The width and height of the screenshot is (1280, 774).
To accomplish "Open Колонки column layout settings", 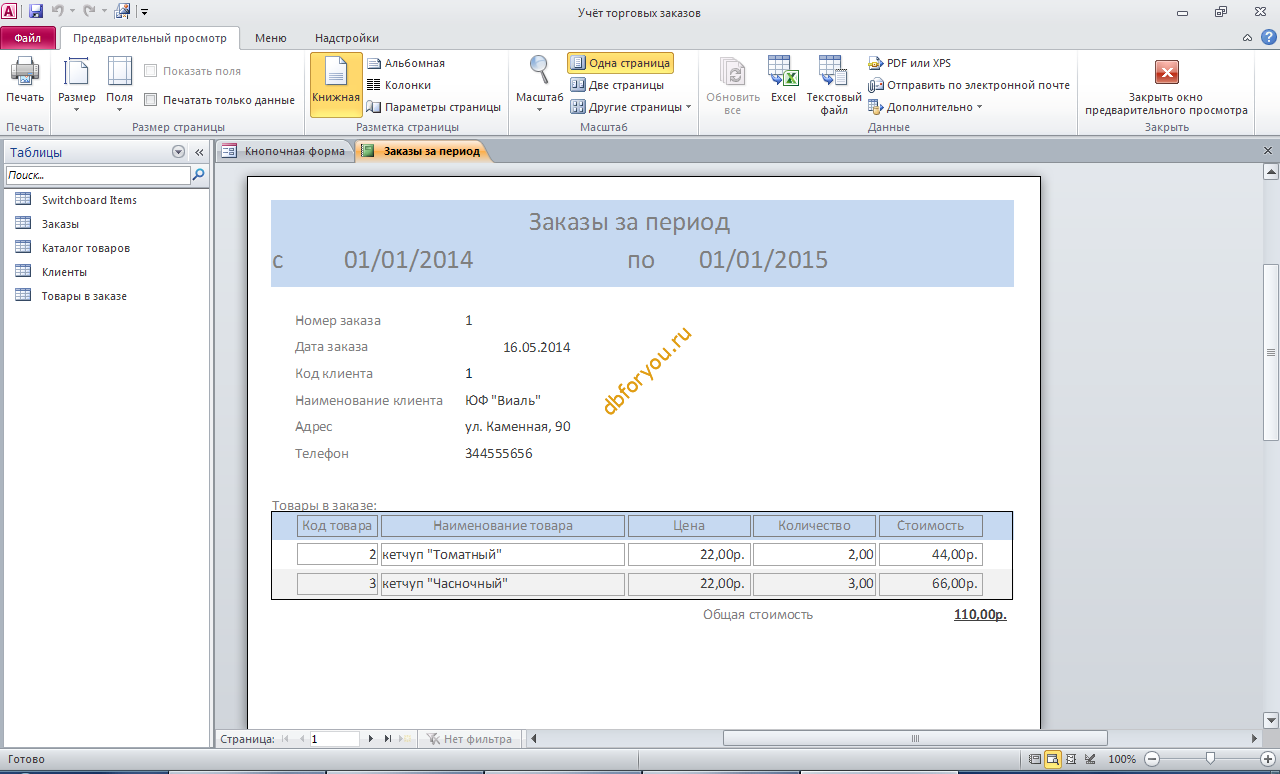I will (399, 85).
